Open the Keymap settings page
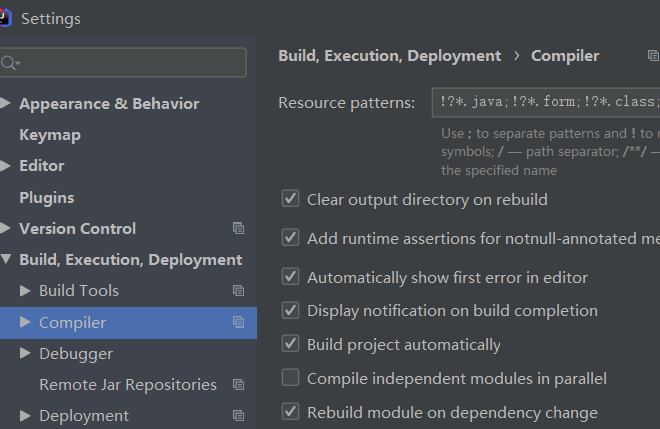660x429 pixels. (50, 135)
